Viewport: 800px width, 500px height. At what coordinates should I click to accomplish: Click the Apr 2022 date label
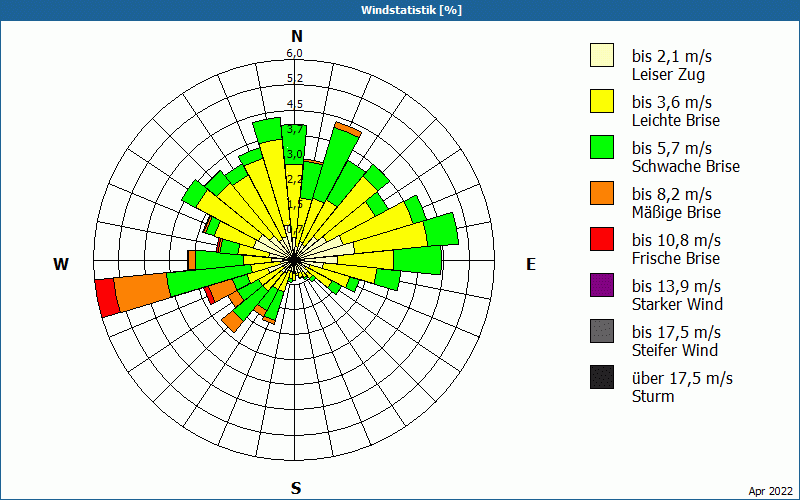tap(770, 491)
